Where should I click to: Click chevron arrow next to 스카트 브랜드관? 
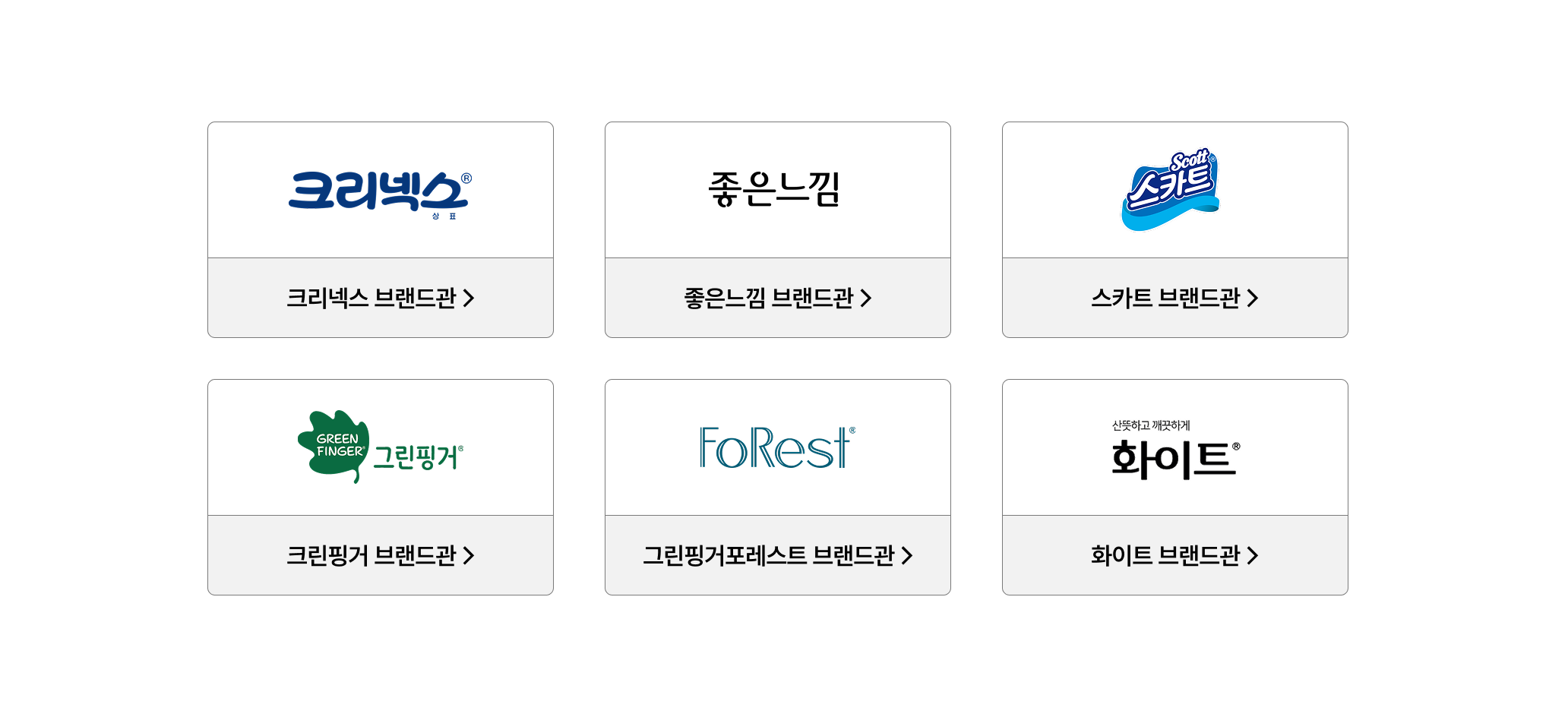[1253, 298]
